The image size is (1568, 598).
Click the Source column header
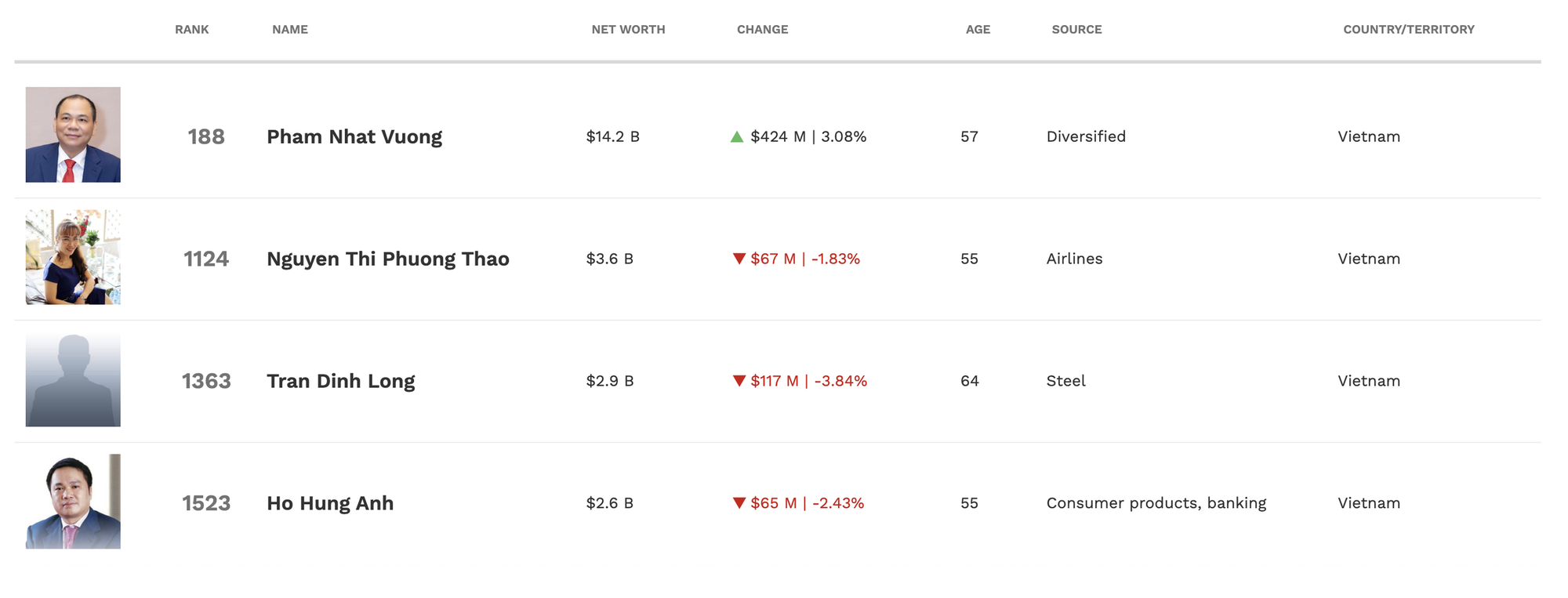tap(1076, 30)
